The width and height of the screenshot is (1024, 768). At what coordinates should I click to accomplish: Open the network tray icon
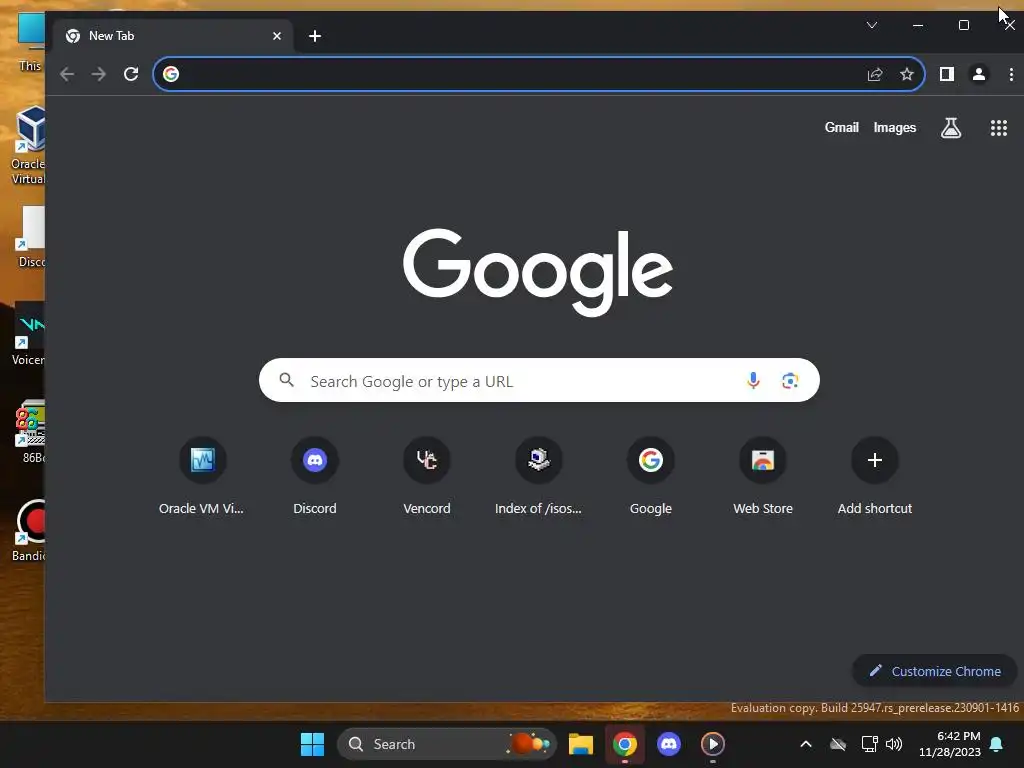click(x=869, y=744)
